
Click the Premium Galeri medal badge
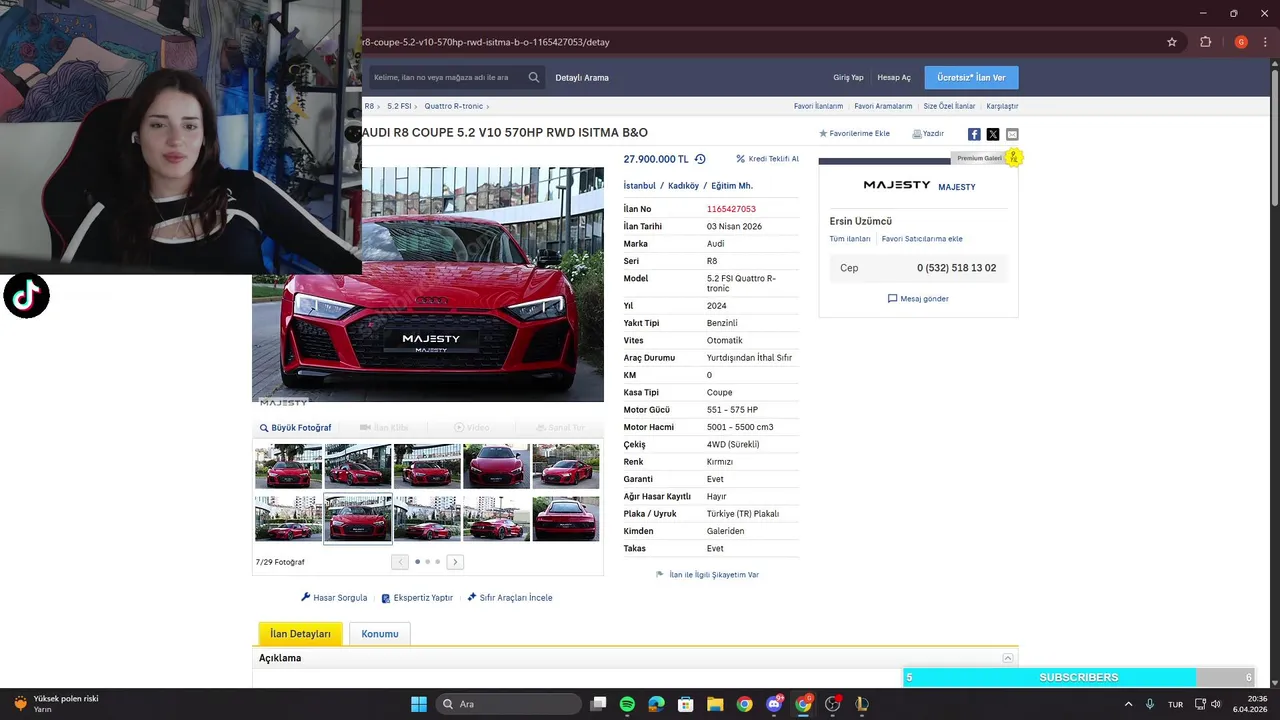coord(1013,158)
